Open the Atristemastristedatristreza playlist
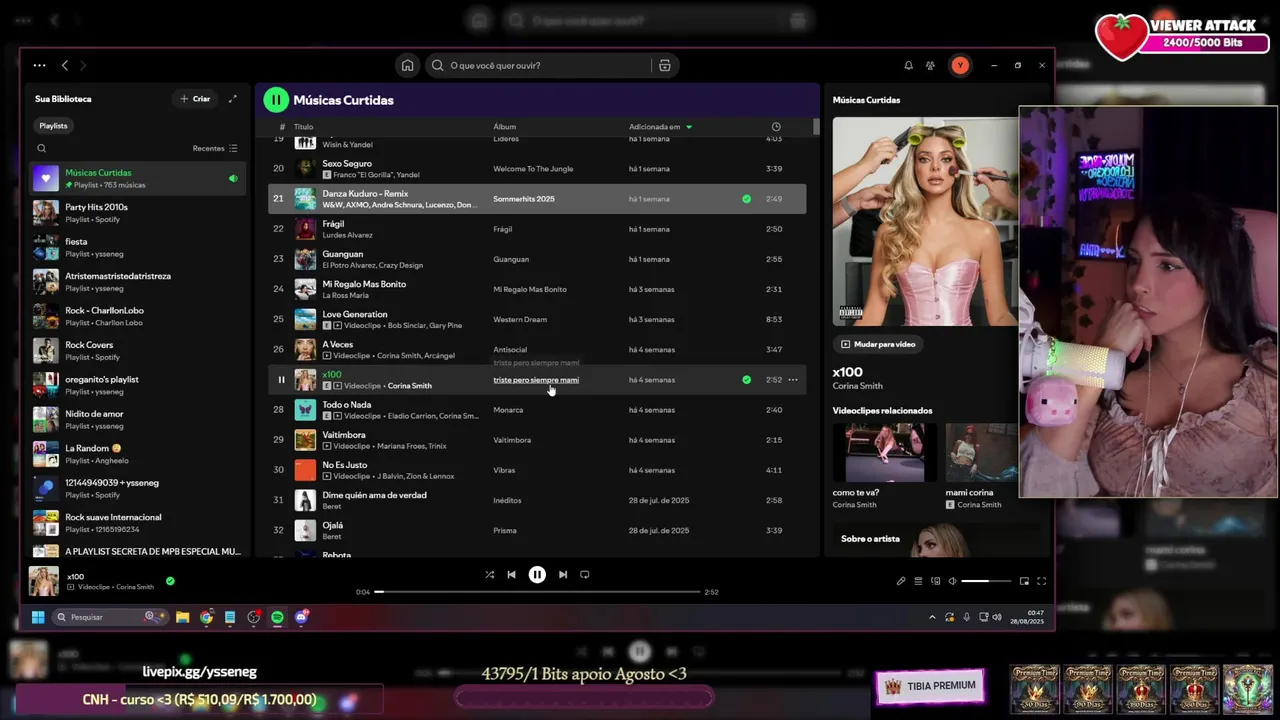Viewport: 1280px width, 720px height. (x=137, y=282)
